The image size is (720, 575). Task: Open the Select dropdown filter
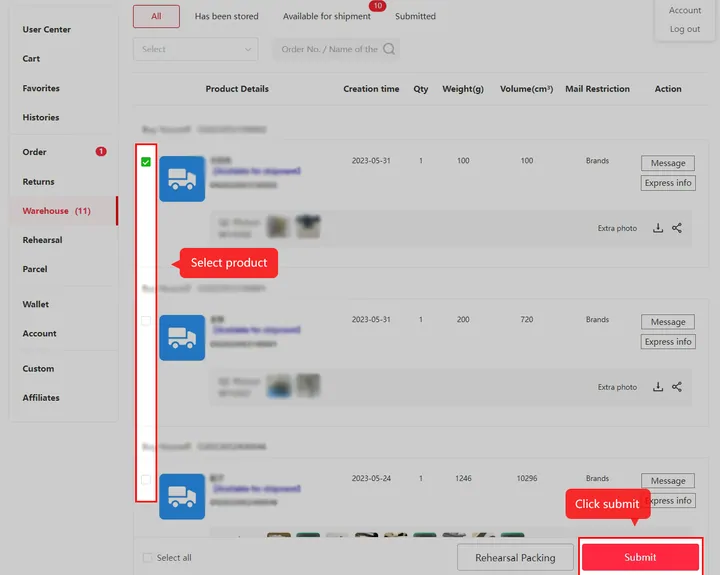(x=196, y=49)
